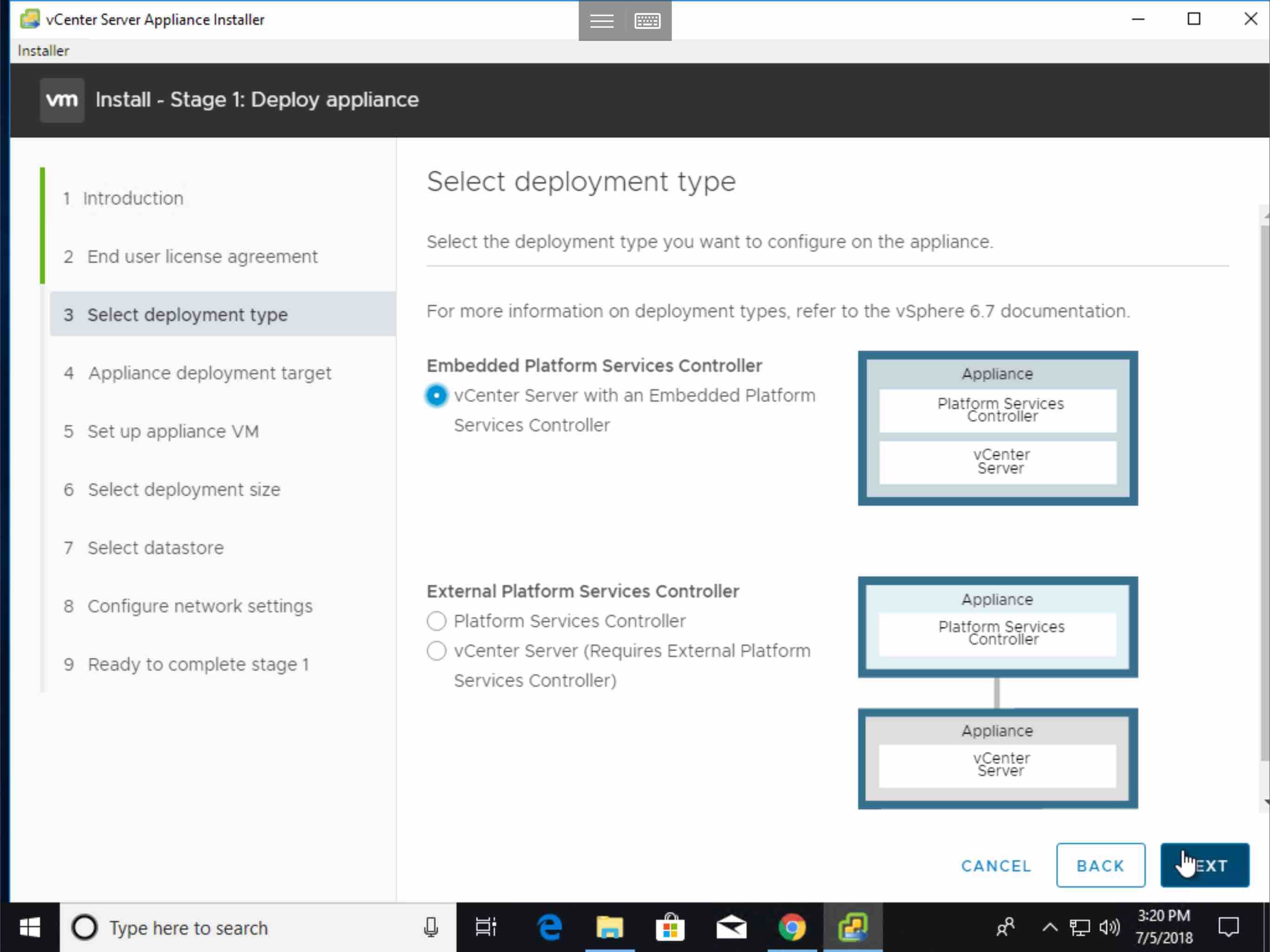Open step 5 Set up appliance VM
Viewport: 1270px width, 952px height.
161,431
